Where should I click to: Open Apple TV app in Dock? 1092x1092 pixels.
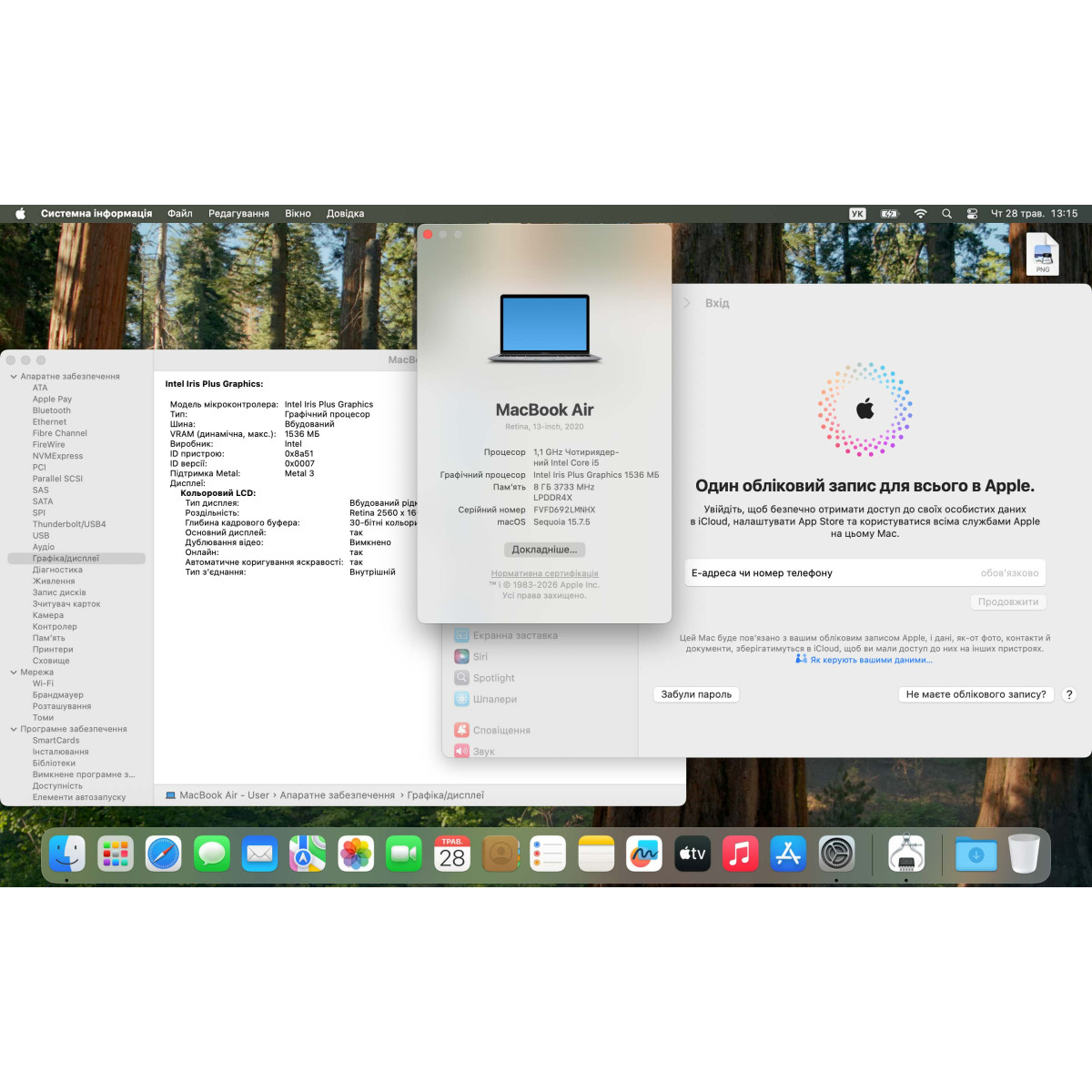pyautogui.click(x=693, y=854)
